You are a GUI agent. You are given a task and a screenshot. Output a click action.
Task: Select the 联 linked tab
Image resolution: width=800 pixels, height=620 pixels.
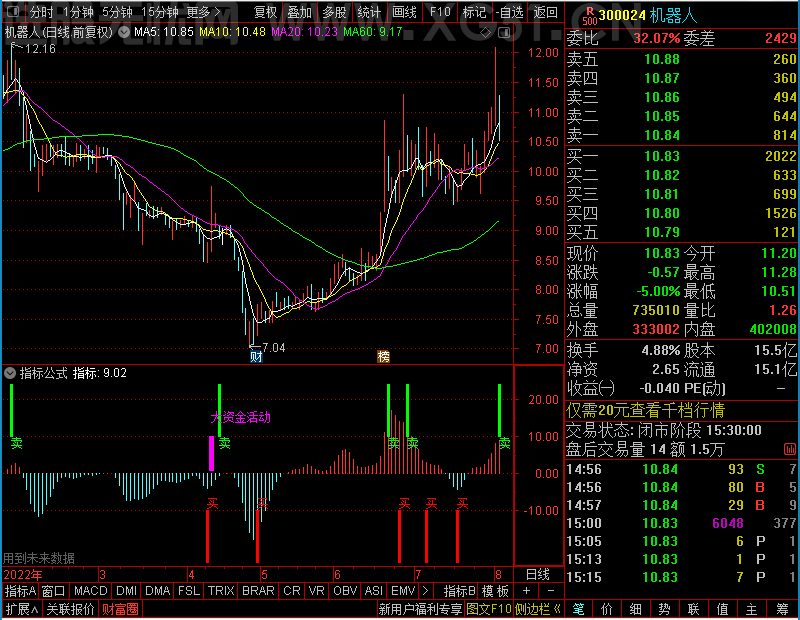coord(693,608)
